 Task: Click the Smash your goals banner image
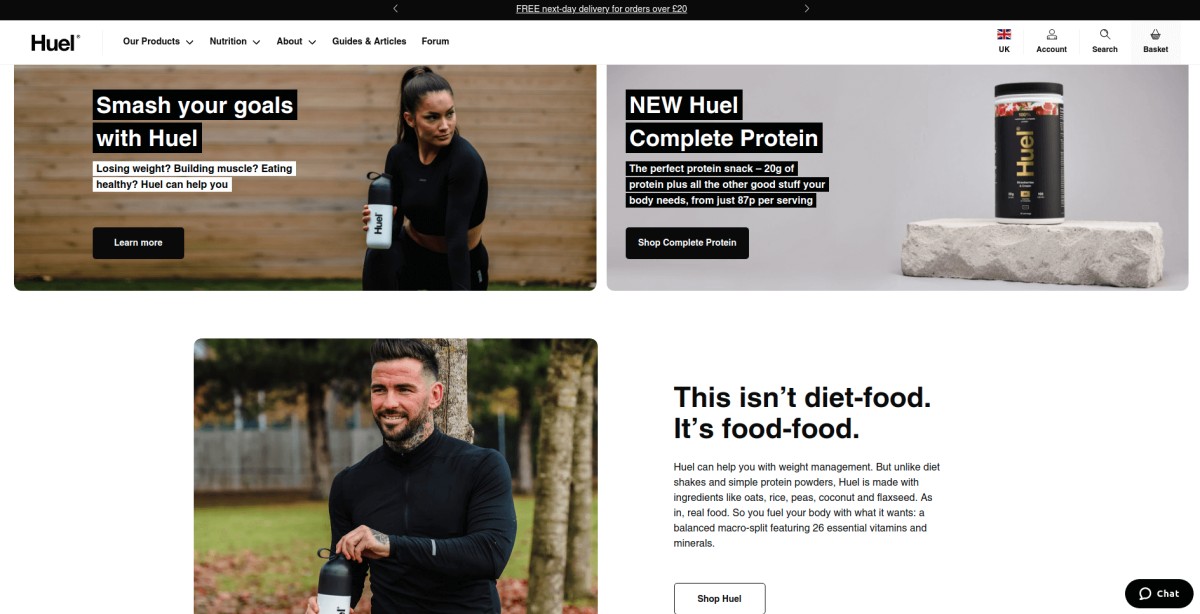click(305, 178)
